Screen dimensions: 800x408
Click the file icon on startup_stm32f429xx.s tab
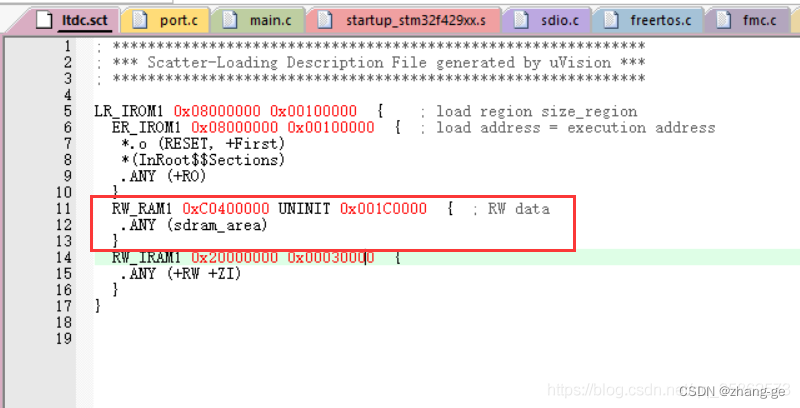(325, 20)
